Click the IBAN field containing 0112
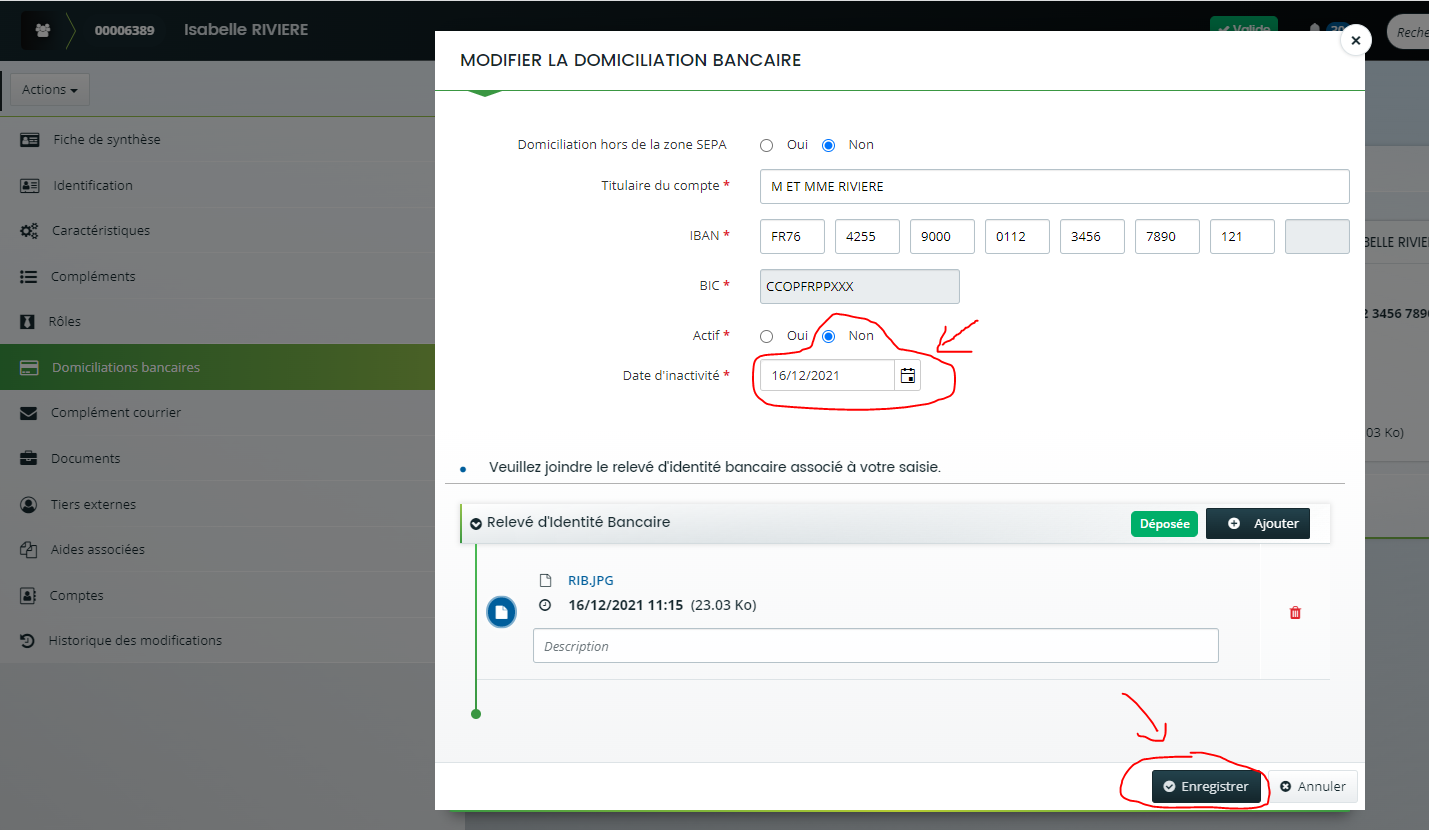This screenshot has height=830, width=1429. click(x=1017, y=236)
